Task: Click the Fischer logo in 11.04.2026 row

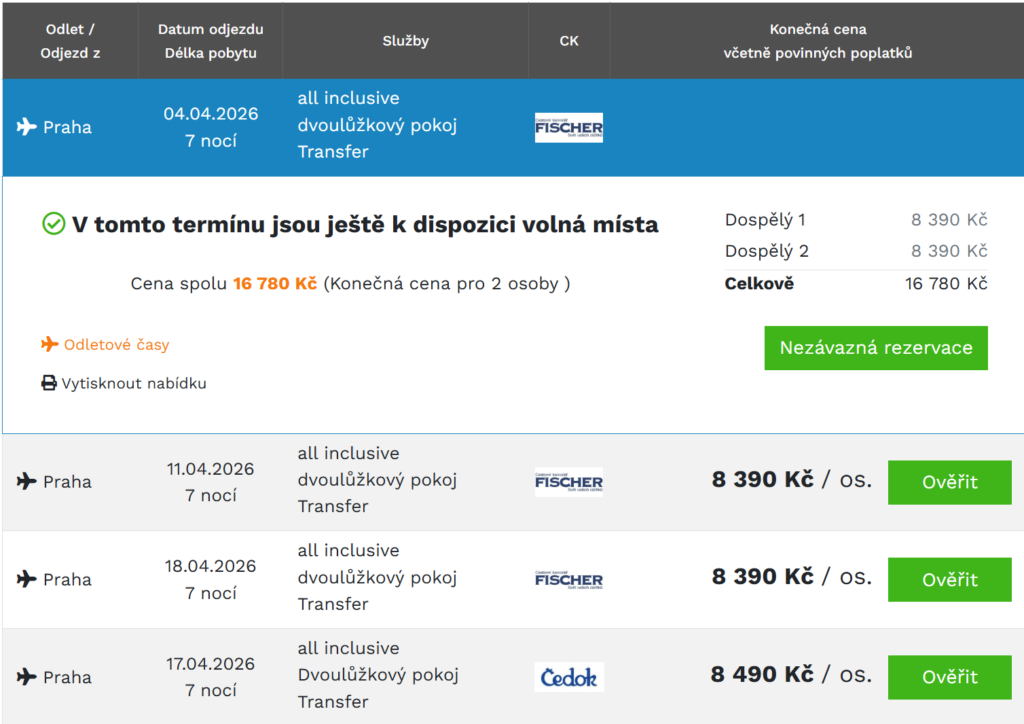Action: 568,482
